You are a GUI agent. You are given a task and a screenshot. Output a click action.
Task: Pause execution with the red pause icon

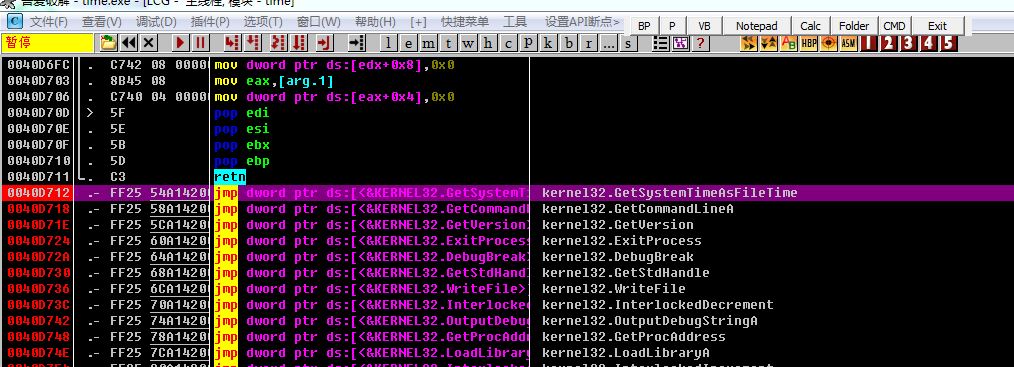pyautogui.click(x=200, y=43)
